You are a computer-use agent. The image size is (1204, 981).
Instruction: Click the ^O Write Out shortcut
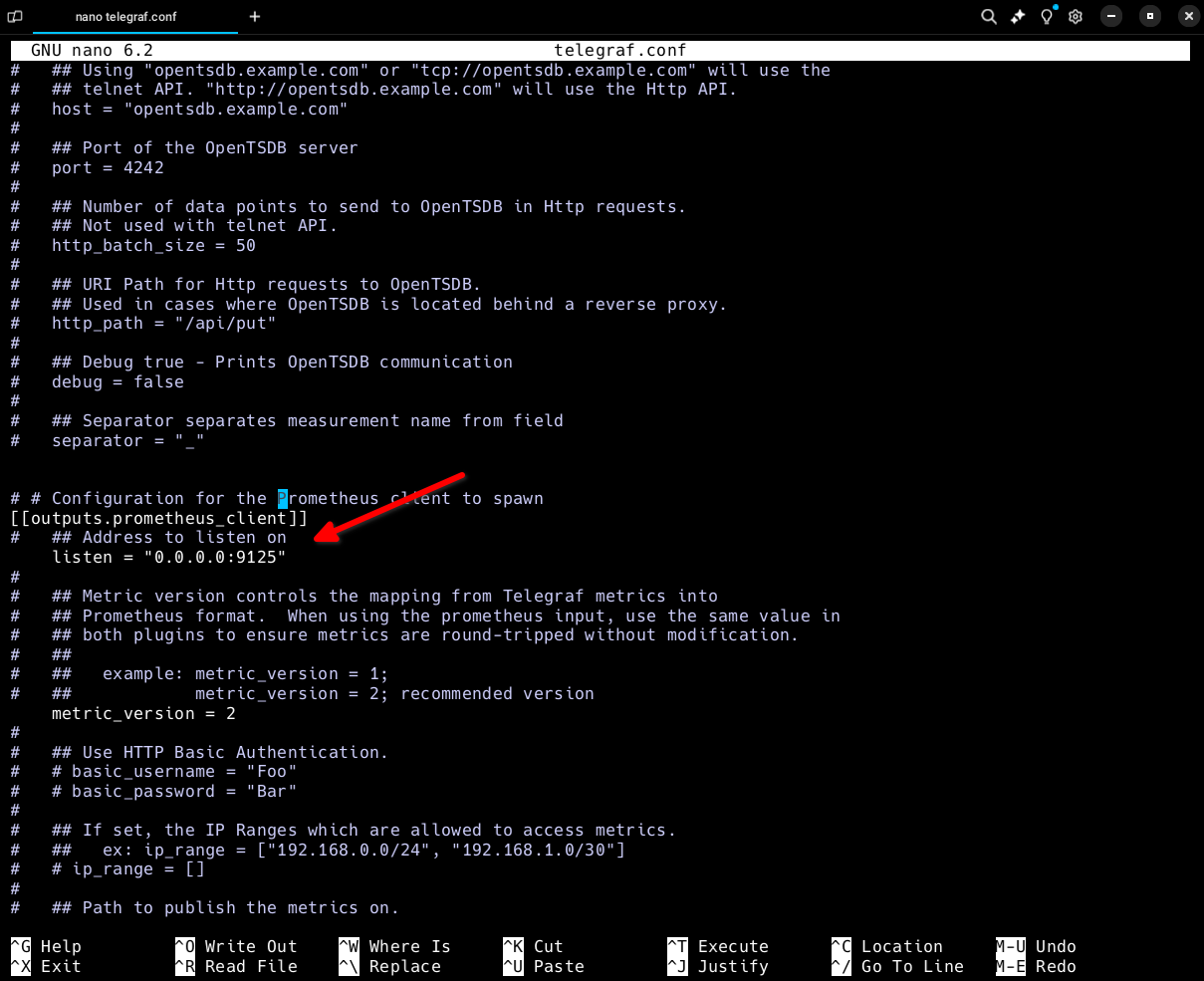[x=236, y=947]
